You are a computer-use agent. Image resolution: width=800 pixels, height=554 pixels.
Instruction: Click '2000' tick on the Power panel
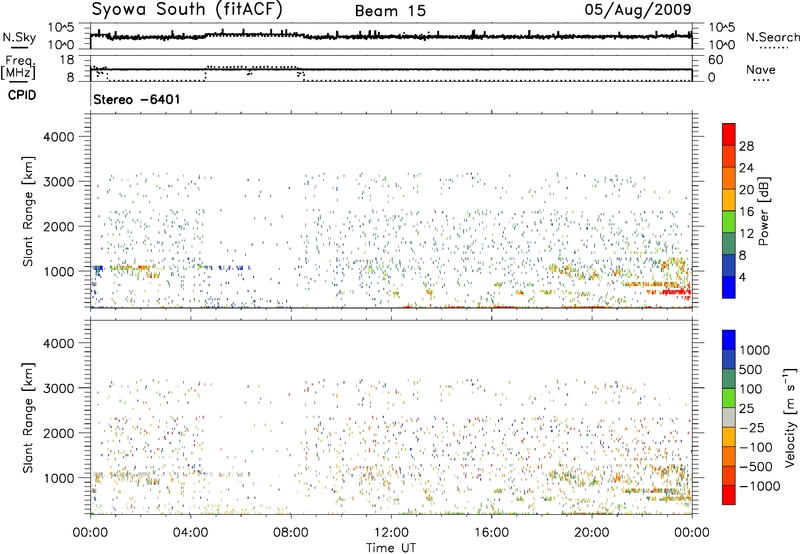coord(59,226)
